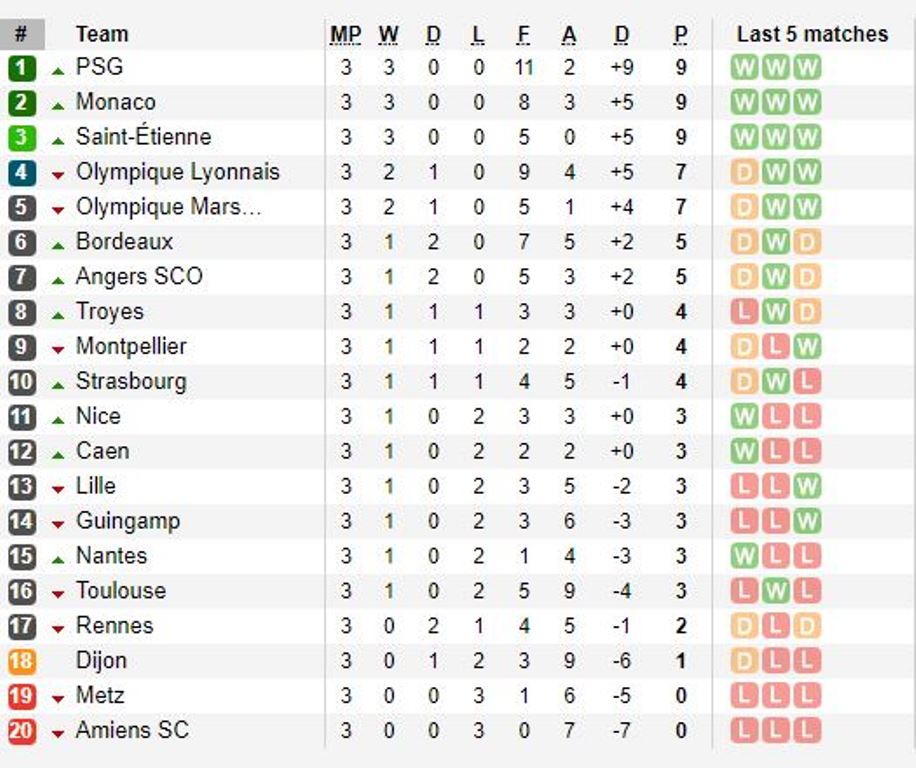Click the red down arrow beside Olympique Lyonnais
This screenshot has height=768, width=916.
coord(57,175)
